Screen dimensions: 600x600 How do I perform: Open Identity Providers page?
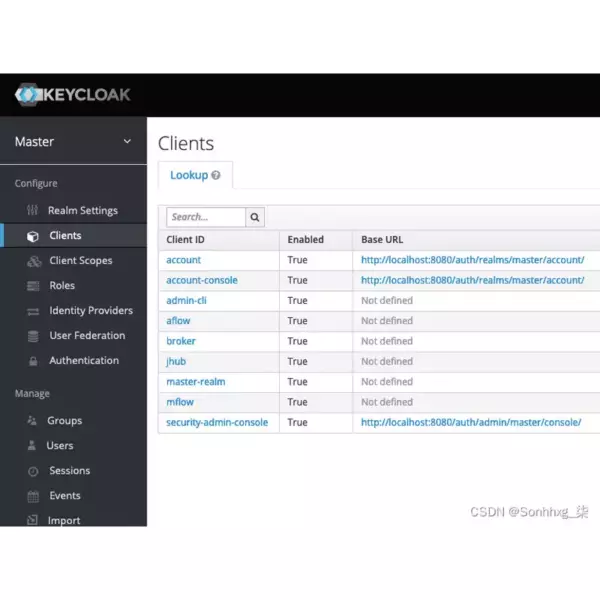[x=91, y=311]
